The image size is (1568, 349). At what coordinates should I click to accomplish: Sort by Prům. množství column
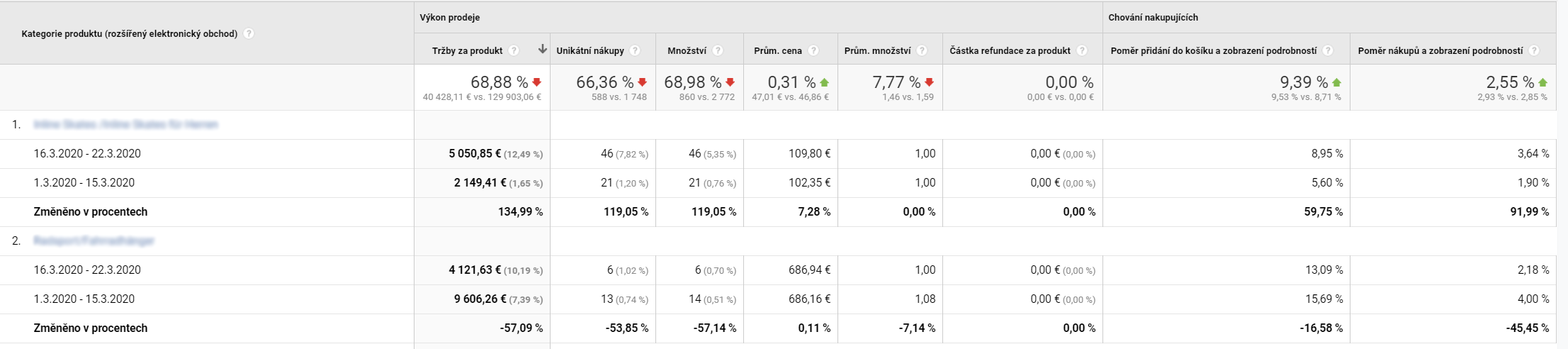pos(877,50)
